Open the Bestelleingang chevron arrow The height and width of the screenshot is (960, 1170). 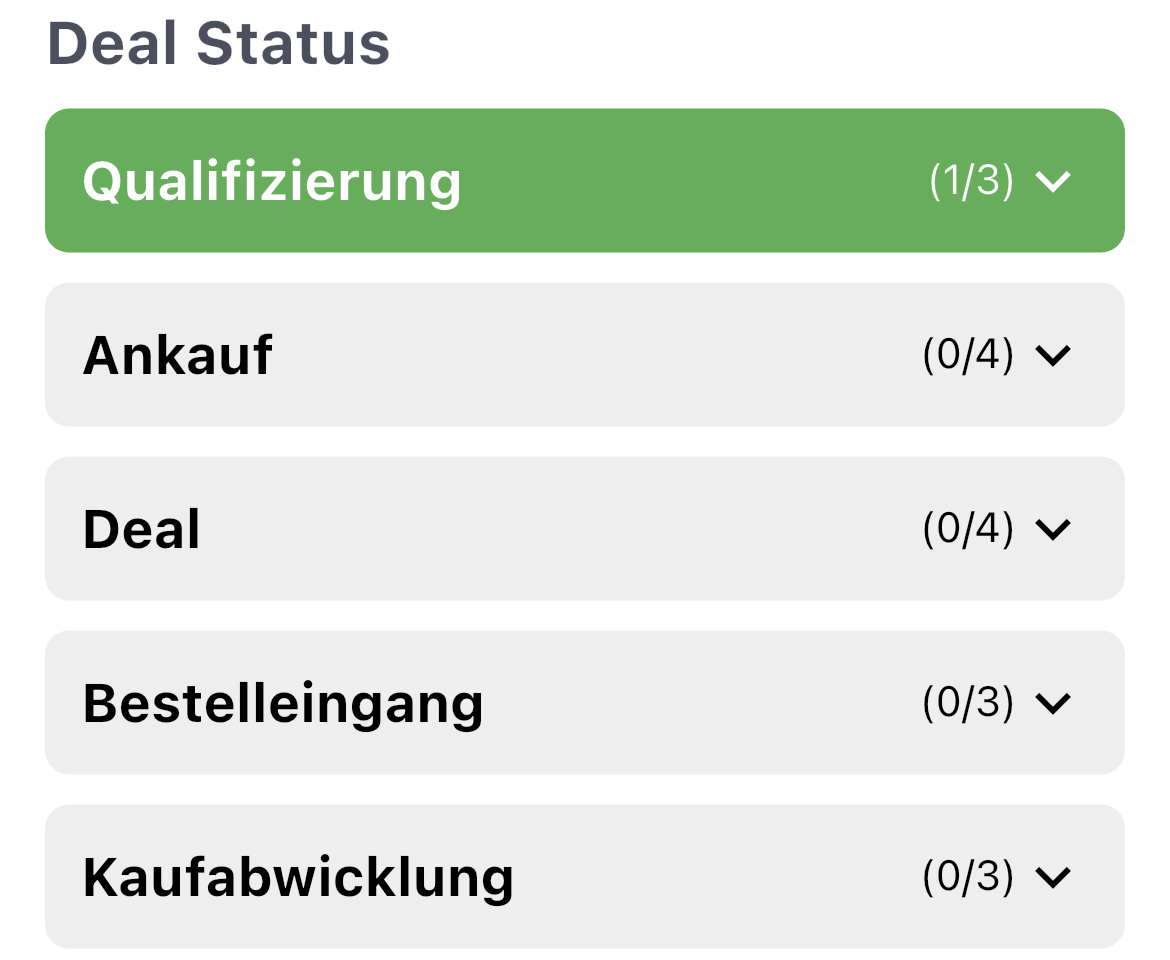pos(1053,703)
